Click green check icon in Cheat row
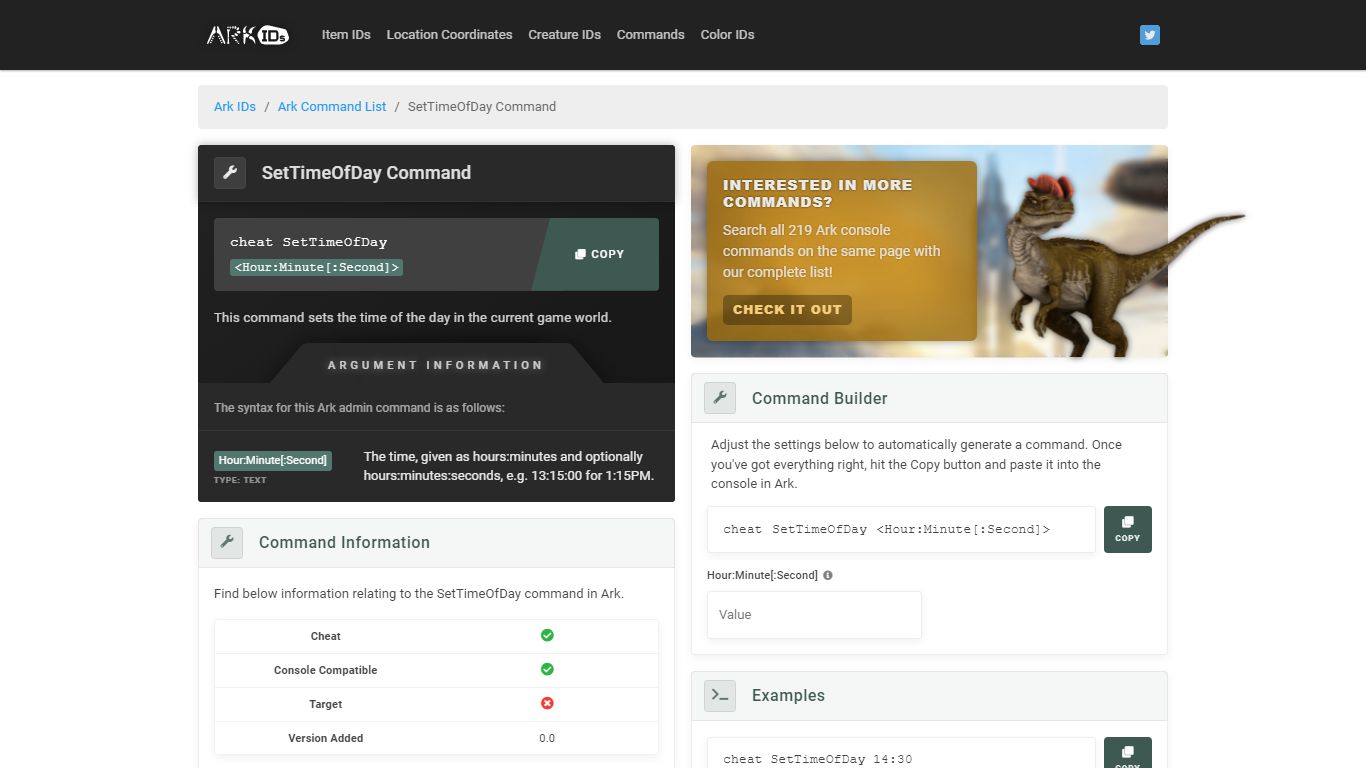 point(547,635)
